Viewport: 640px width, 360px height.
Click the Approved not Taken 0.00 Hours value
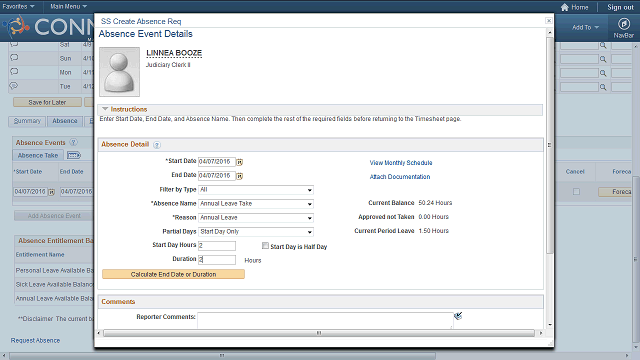click(x=433, y=217)
